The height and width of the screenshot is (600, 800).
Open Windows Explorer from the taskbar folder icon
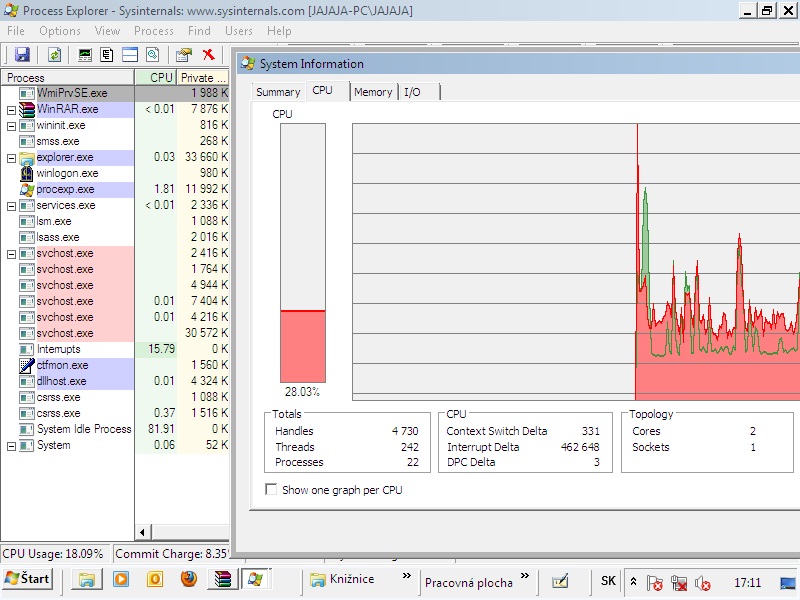[x=87, y=580]
